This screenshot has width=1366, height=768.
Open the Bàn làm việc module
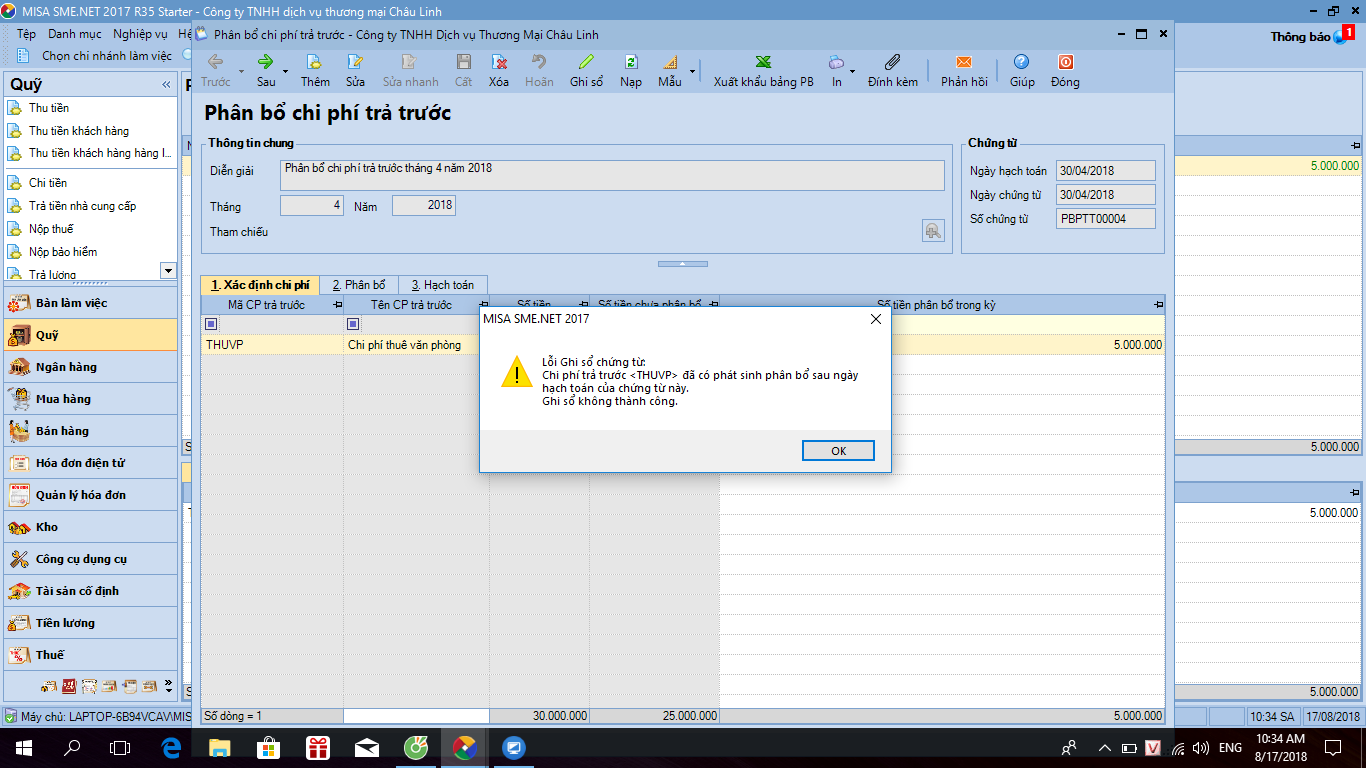(90, 303)
